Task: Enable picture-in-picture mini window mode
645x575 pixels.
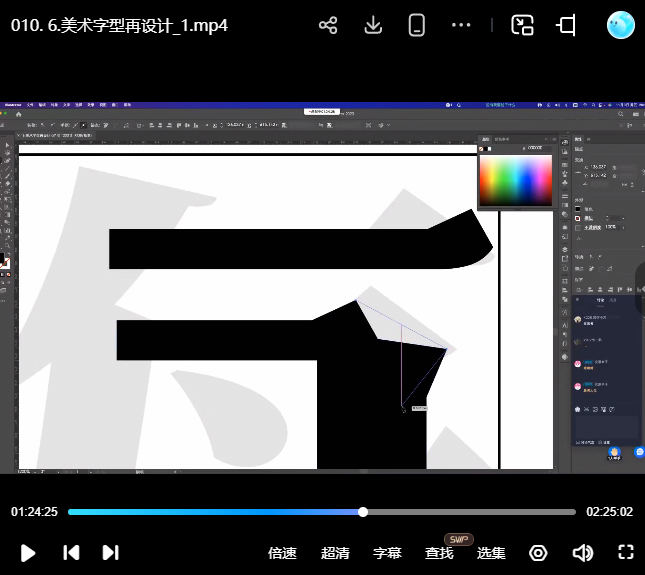Action: 522,25
